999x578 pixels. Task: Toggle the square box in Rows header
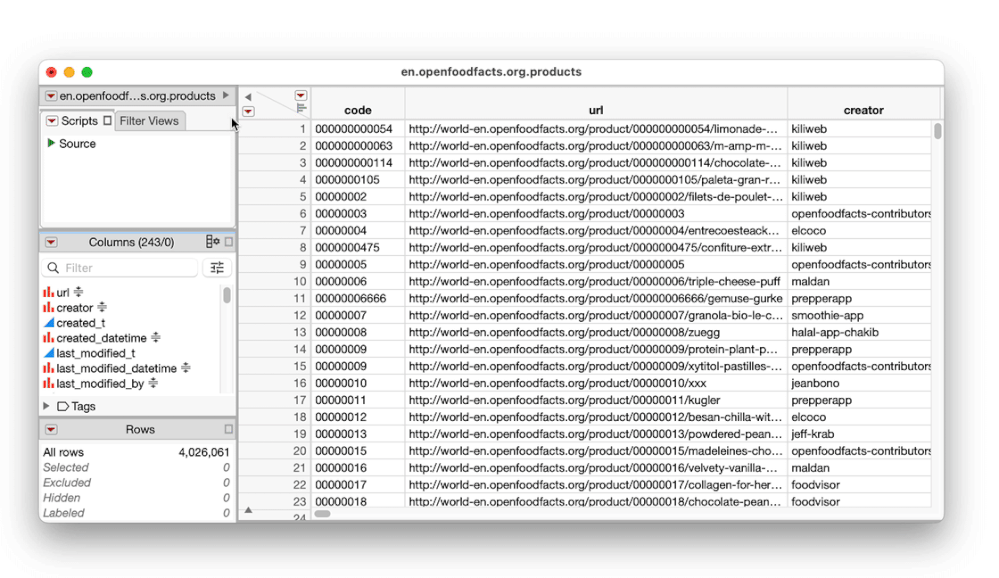pos(229,429)
